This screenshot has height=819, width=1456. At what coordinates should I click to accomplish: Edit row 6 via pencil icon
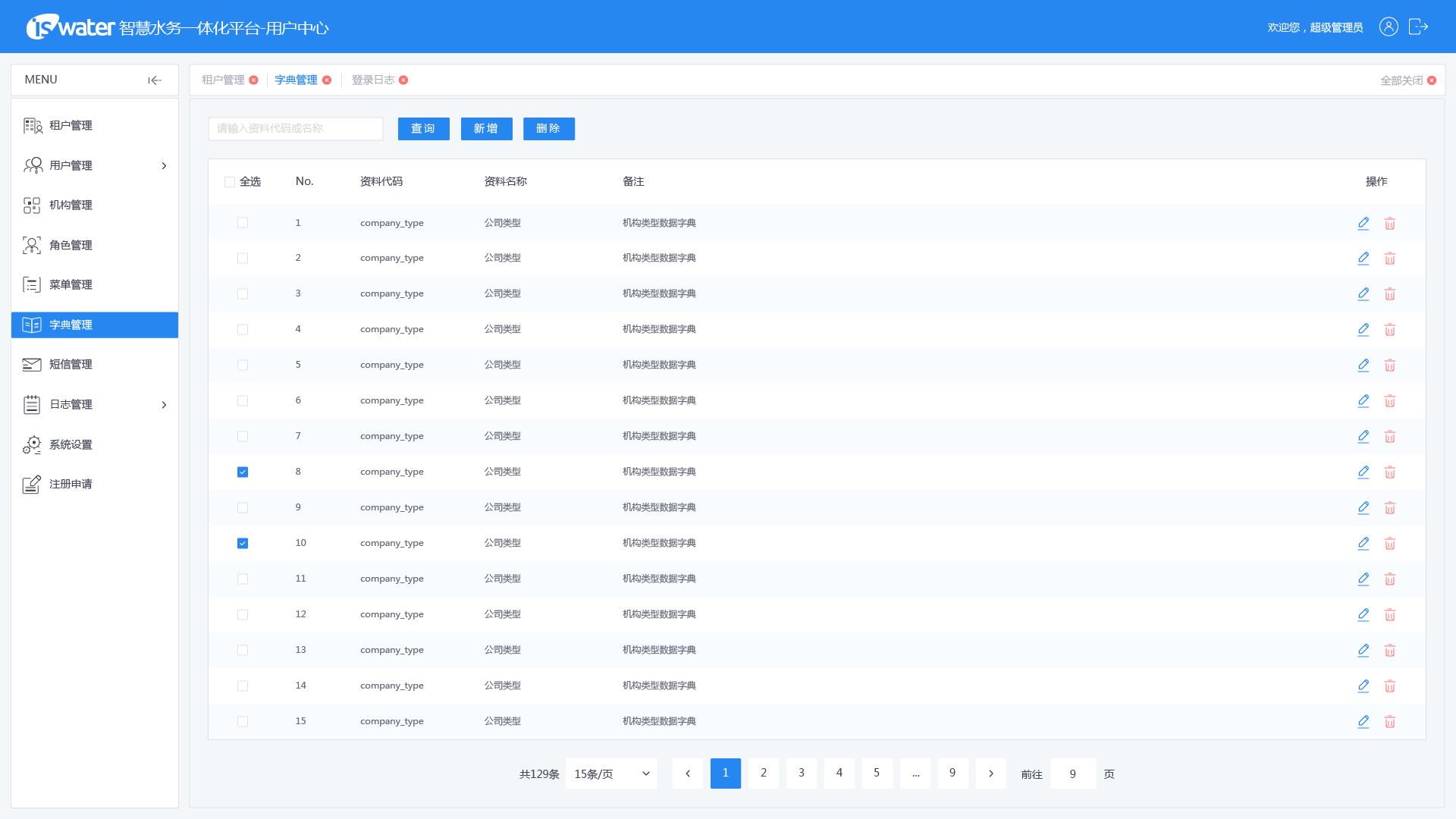click(1363, 401)
